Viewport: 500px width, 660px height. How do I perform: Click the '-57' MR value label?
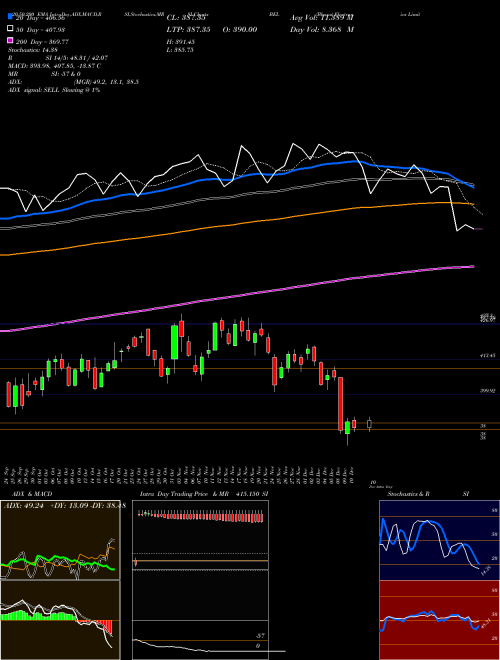tap(261, 636)
